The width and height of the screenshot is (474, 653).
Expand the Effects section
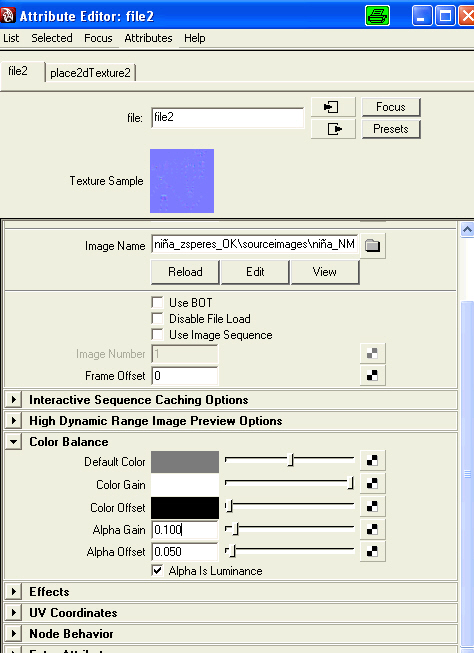[x=14, y=591]
